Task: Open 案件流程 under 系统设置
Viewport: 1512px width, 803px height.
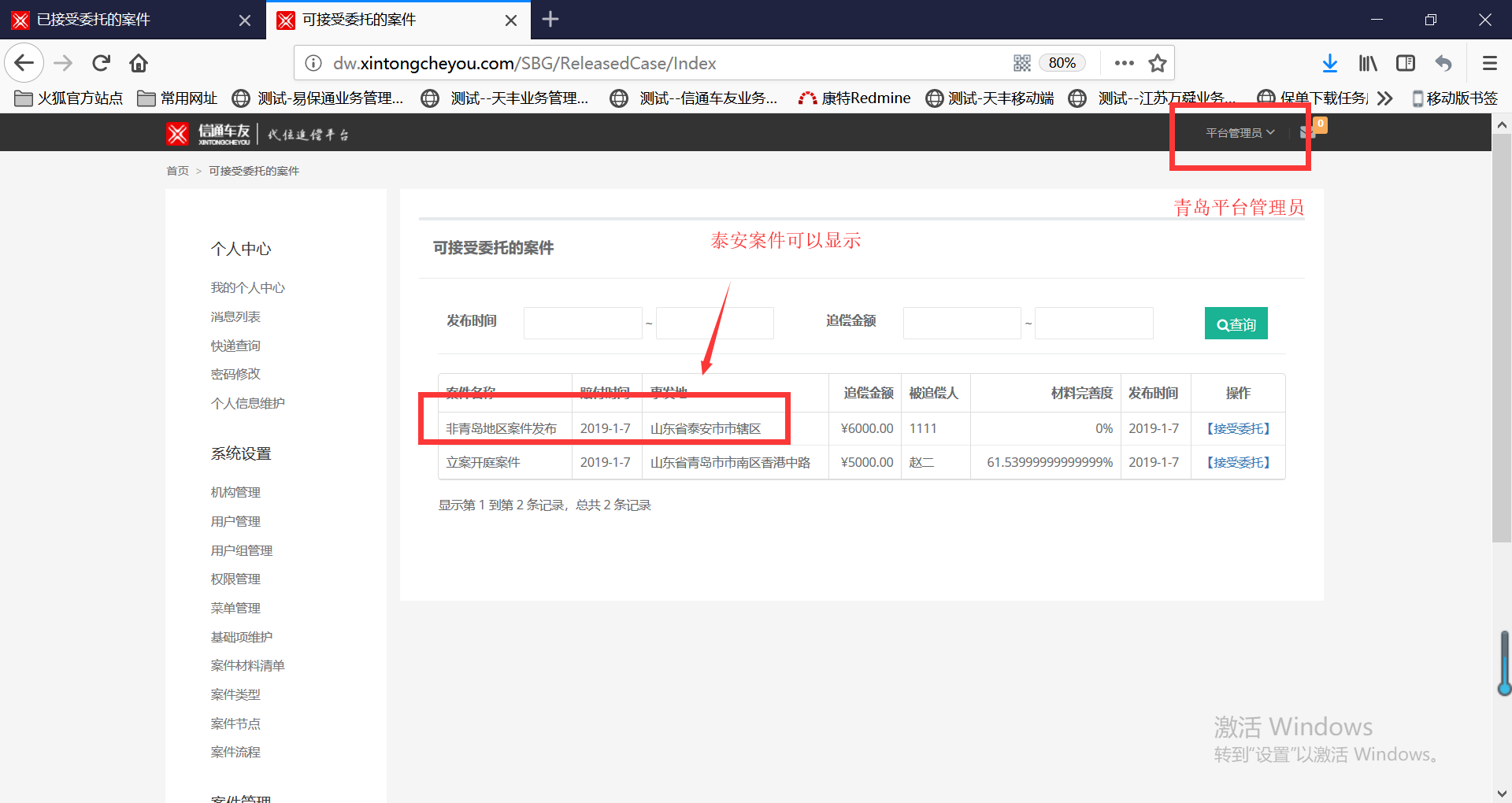Action: point(235,752)
